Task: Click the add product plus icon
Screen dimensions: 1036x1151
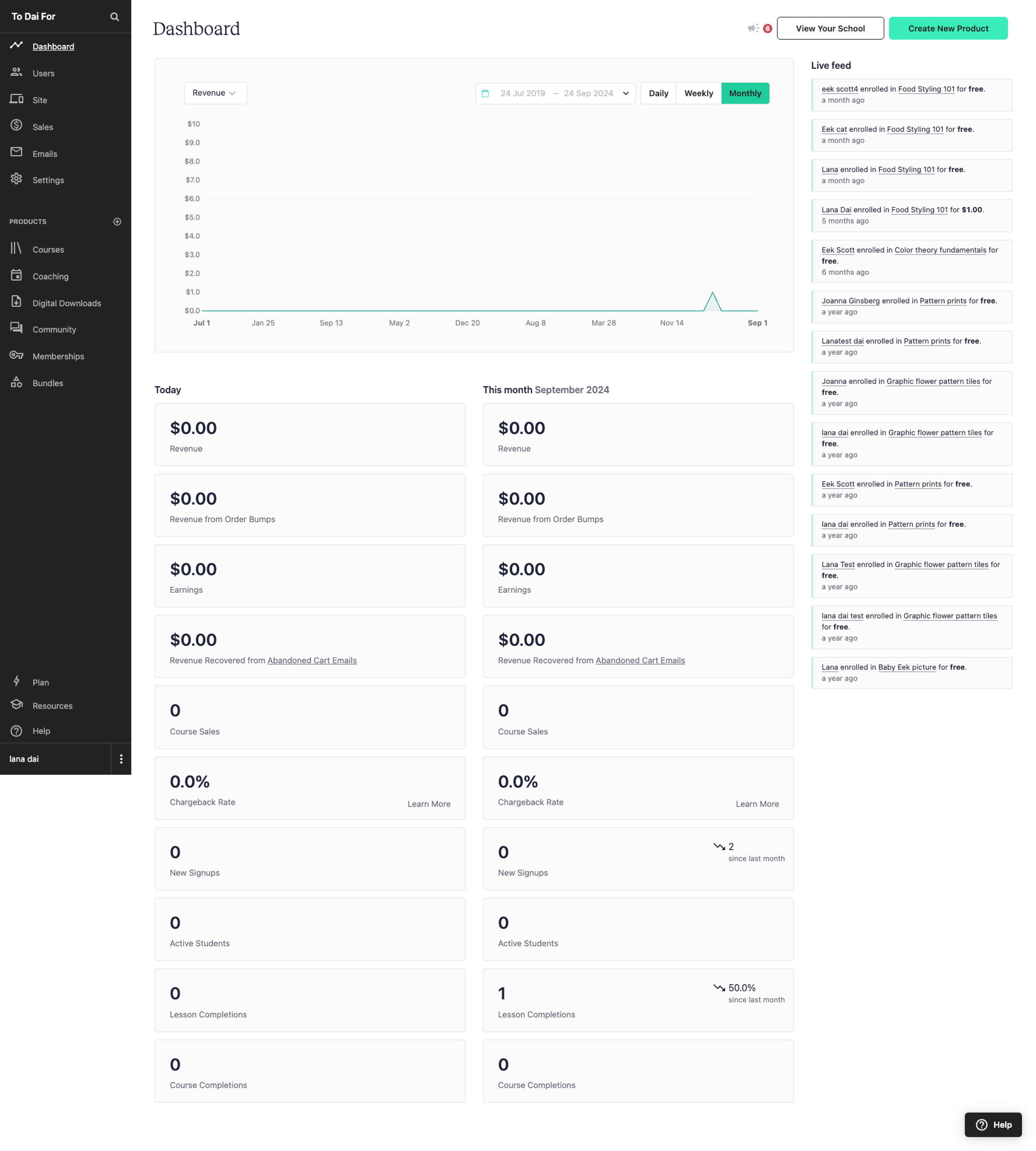Action: 117,221
